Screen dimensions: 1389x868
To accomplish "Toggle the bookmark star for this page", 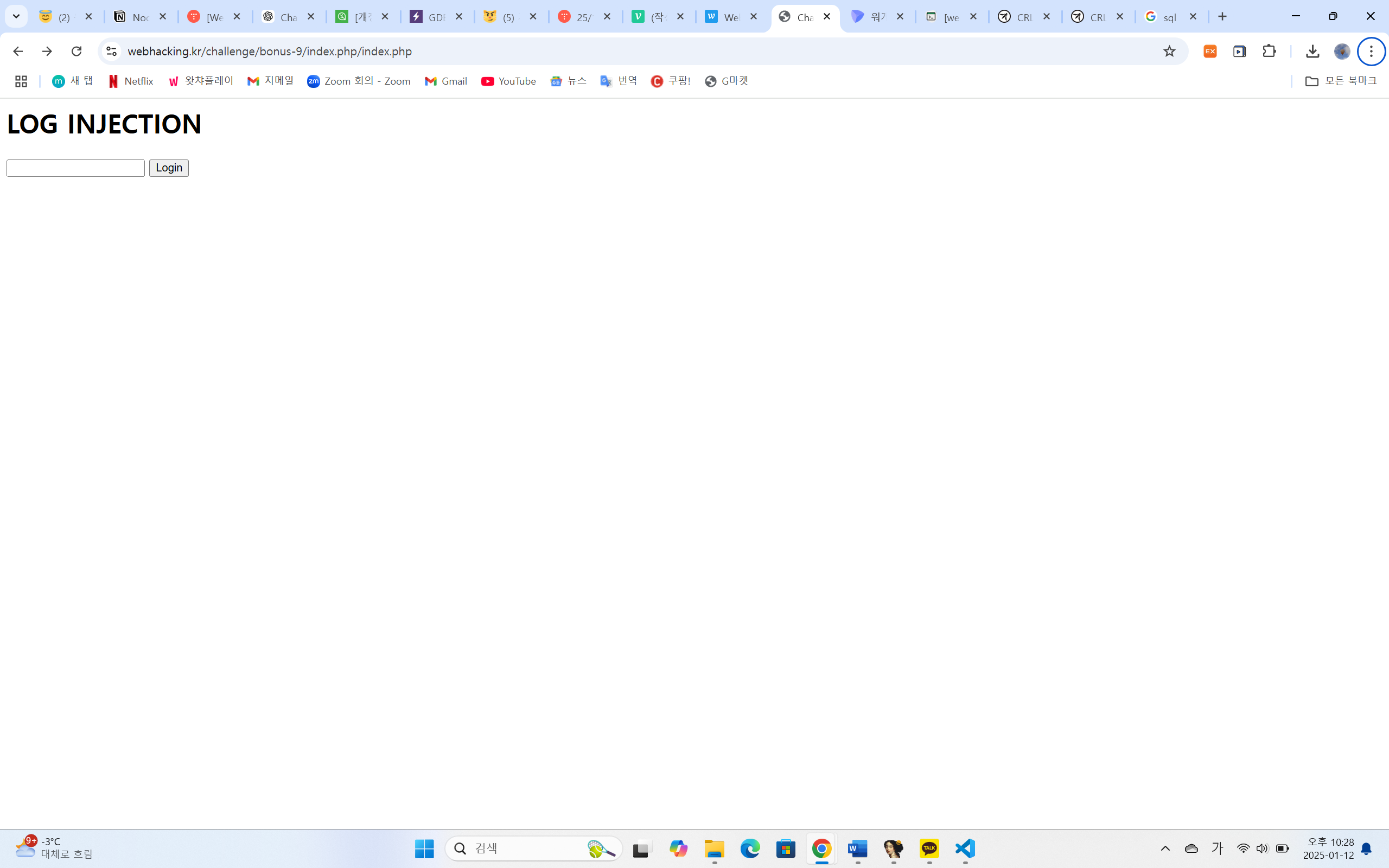I will coord(1170,51).
